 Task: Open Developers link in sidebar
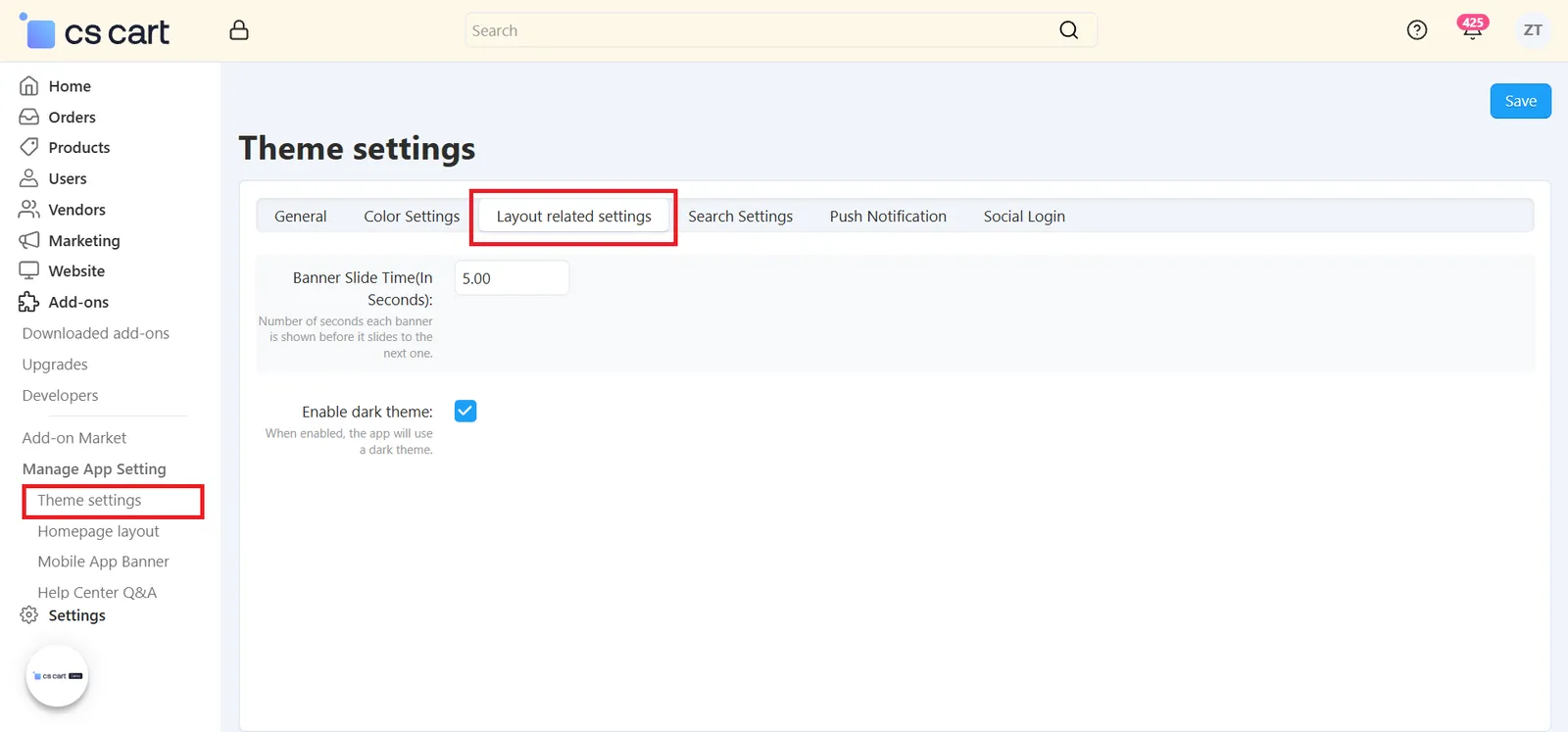61,396
